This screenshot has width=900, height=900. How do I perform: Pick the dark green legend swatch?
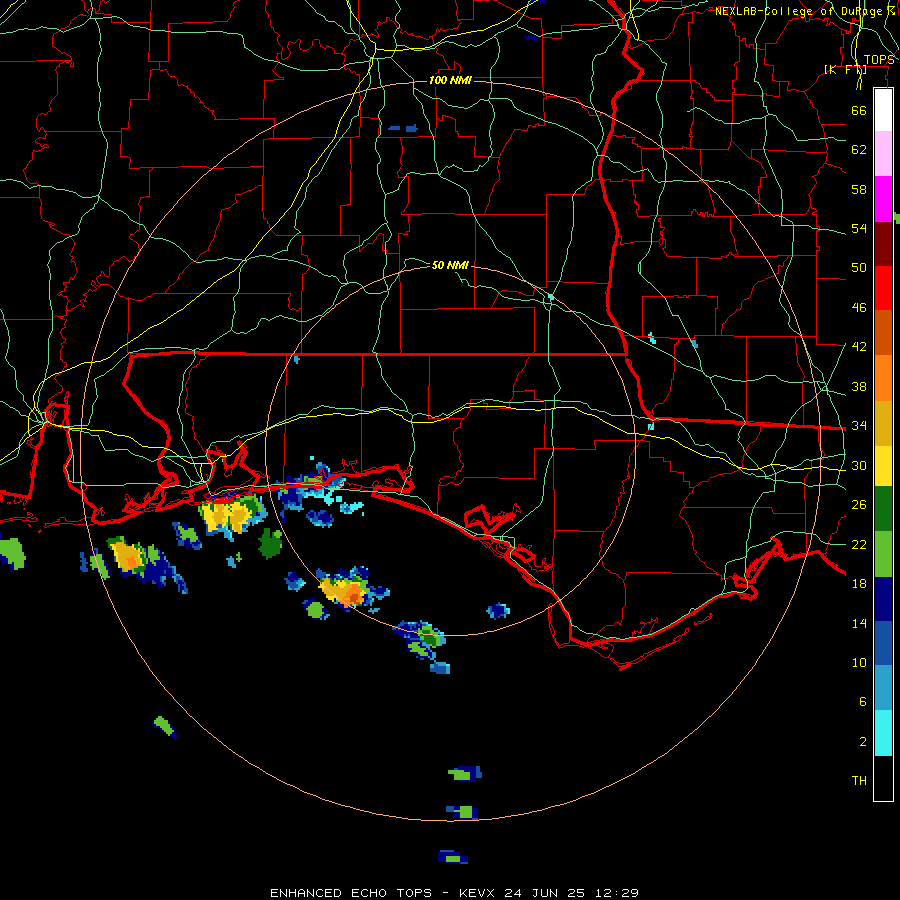click(x=883, y=509)
